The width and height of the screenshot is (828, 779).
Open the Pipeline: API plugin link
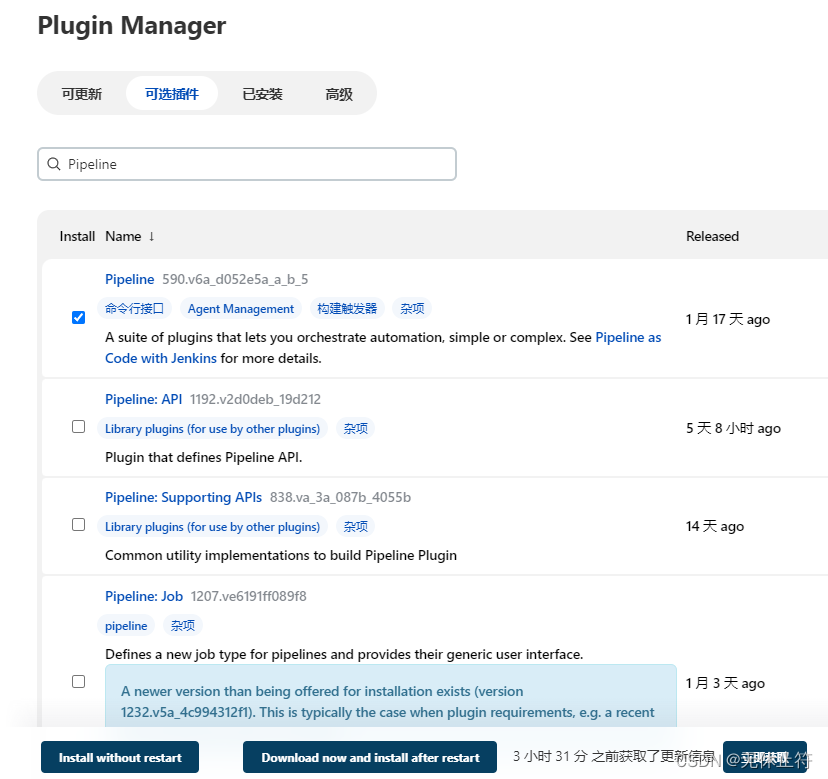[144, 399]
